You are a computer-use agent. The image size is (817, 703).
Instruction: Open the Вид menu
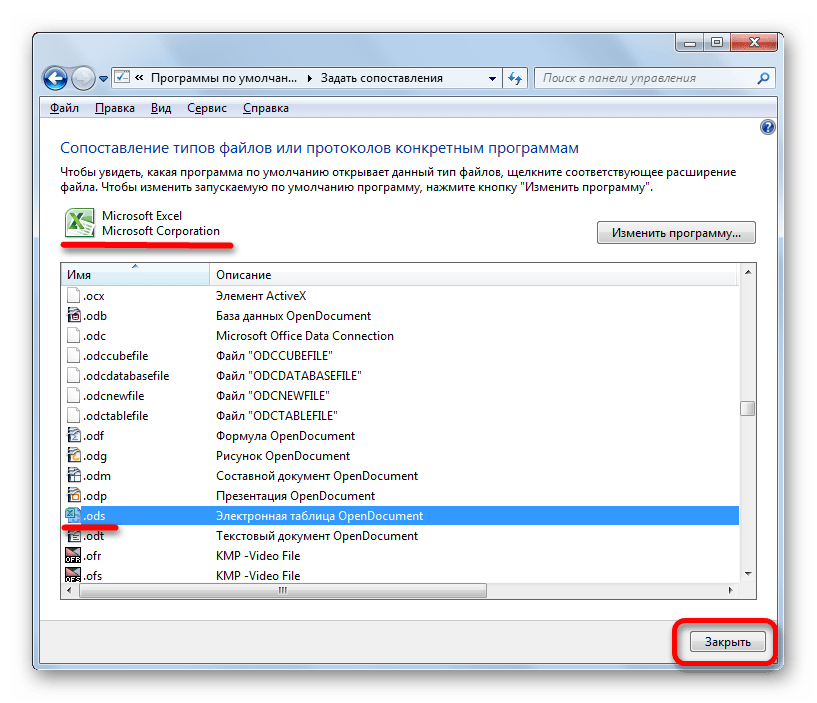[160, 108]
